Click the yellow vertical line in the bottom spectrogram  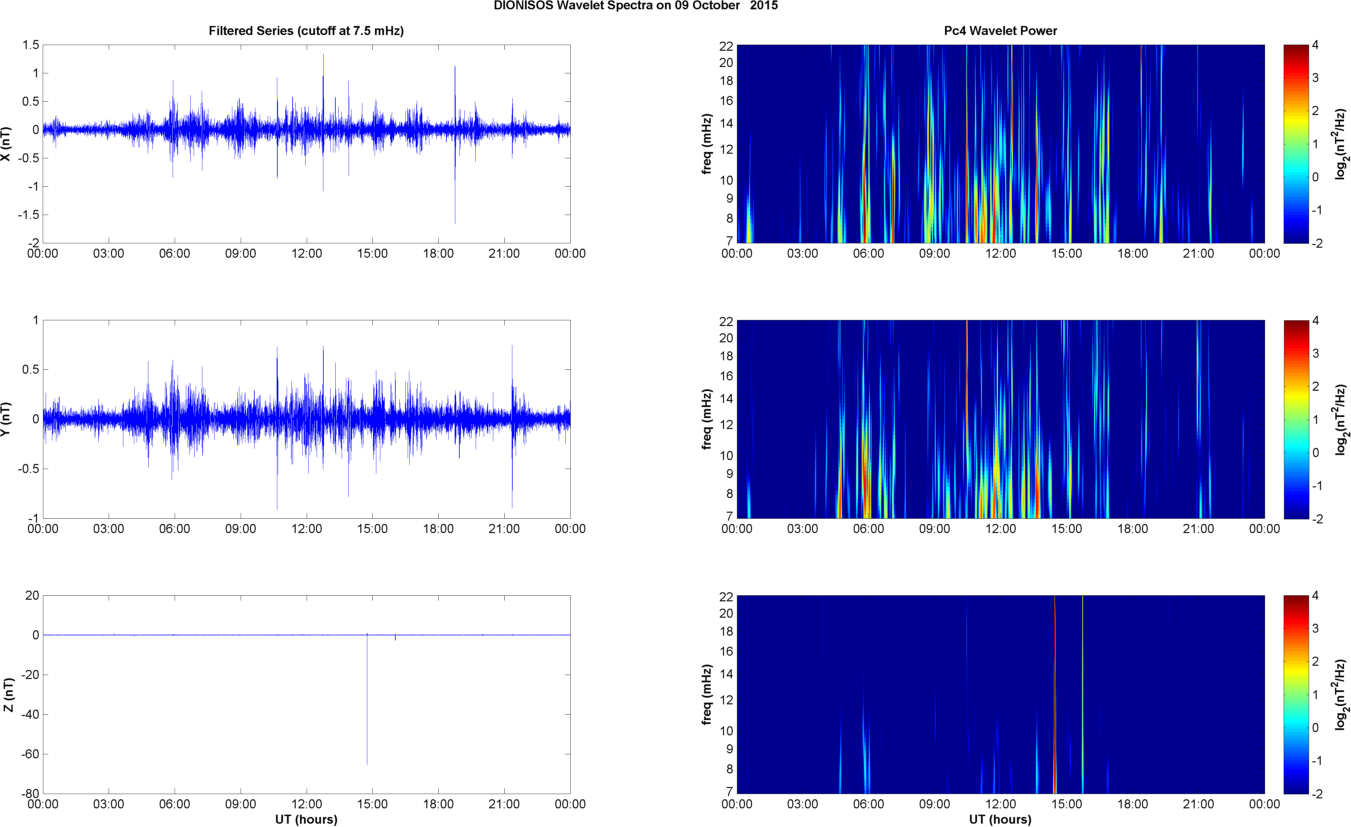point(1082,694)
